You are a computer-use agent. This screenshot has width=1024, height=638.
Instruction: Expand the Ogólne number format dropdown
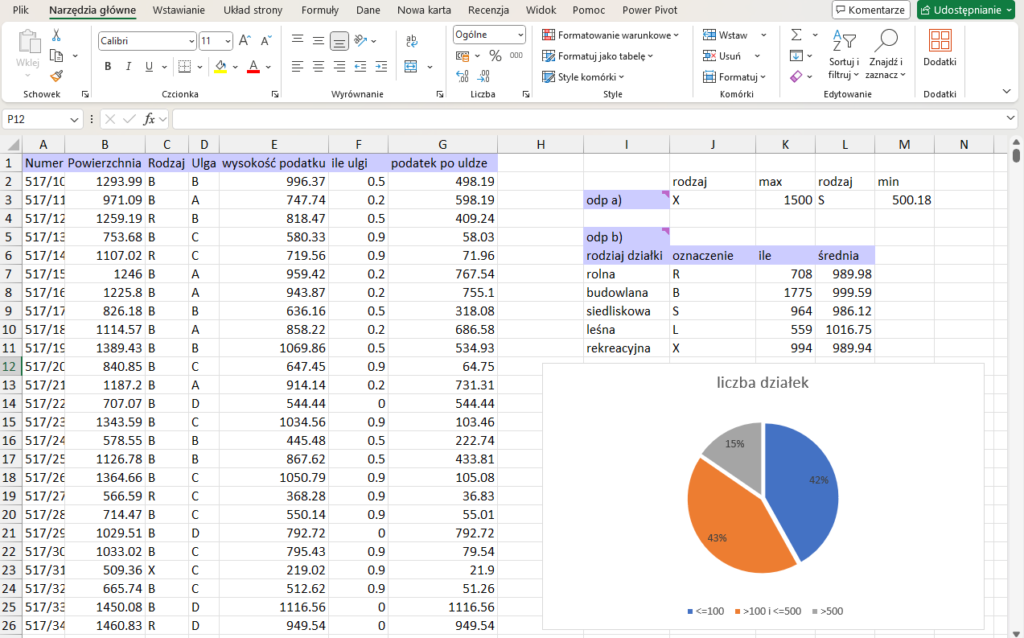[520, 34]
